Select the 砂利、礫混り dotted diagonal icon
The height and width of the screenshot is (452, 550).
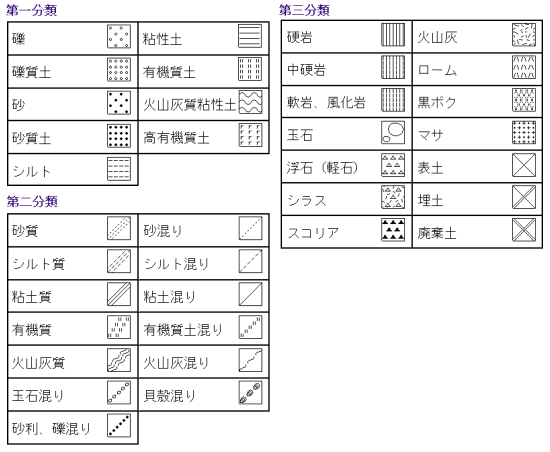pyautogui.click(x=119, y=425)
